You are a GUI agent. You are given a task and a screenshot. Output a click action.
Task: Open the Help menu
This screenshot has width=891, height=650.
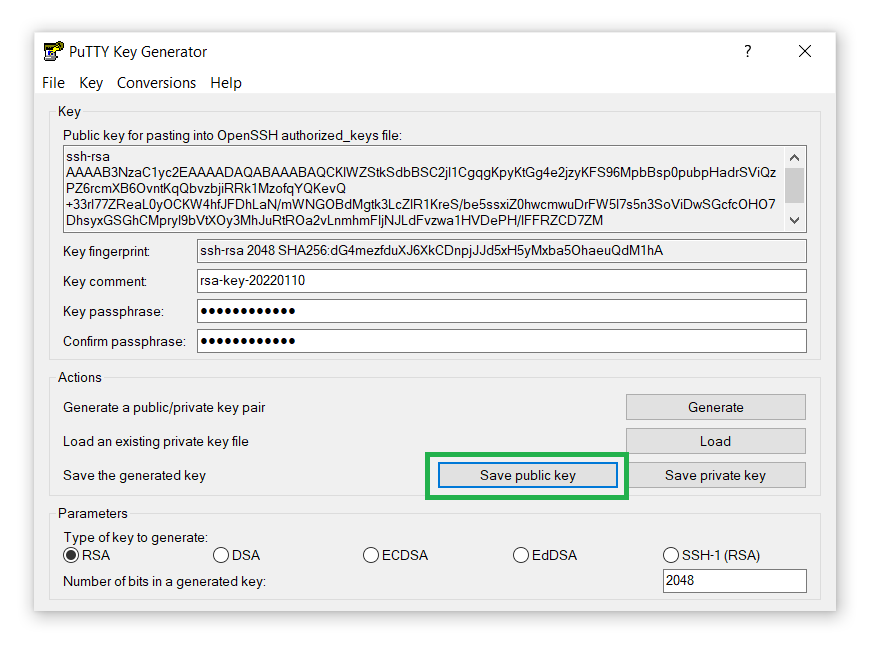[226, 83]
